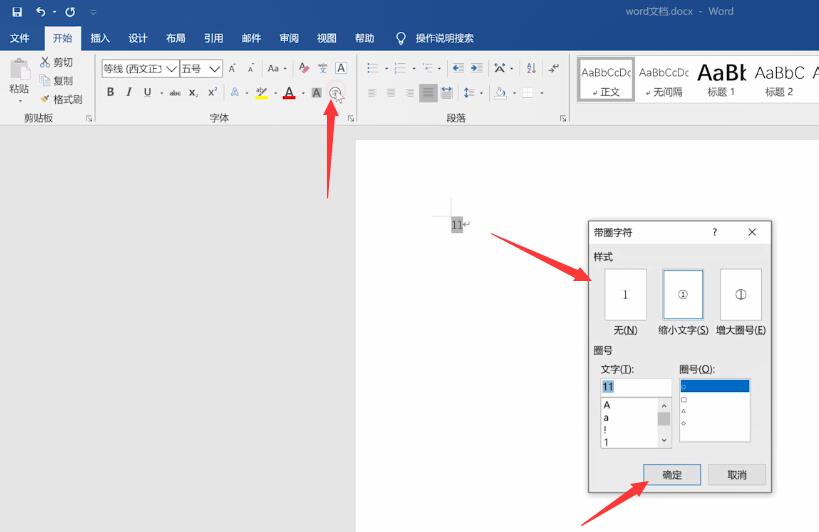Open the 文件 (File) tab
The width and height of the screenshot is (819, 532).
19,38
